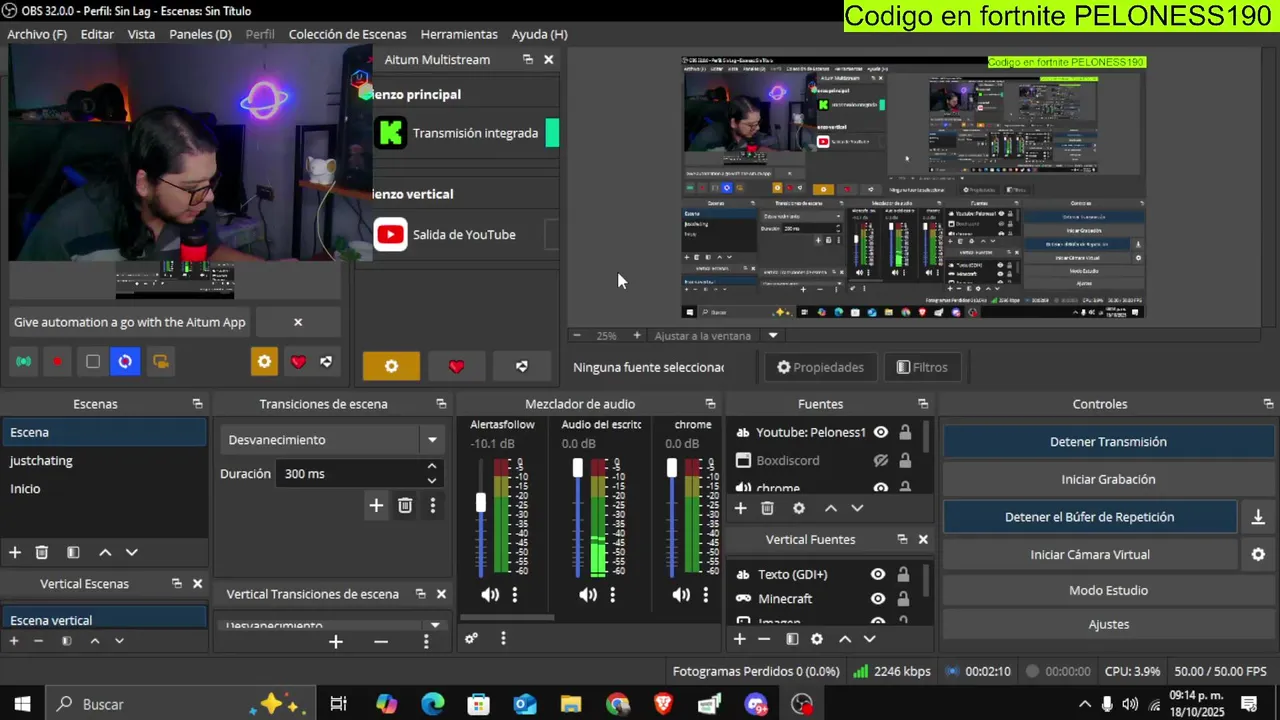Click the large gold gear in Aitum Multistream
The width and height of the screenshot is (1280, 720).
pyautogui.click(x=391, y=367)
